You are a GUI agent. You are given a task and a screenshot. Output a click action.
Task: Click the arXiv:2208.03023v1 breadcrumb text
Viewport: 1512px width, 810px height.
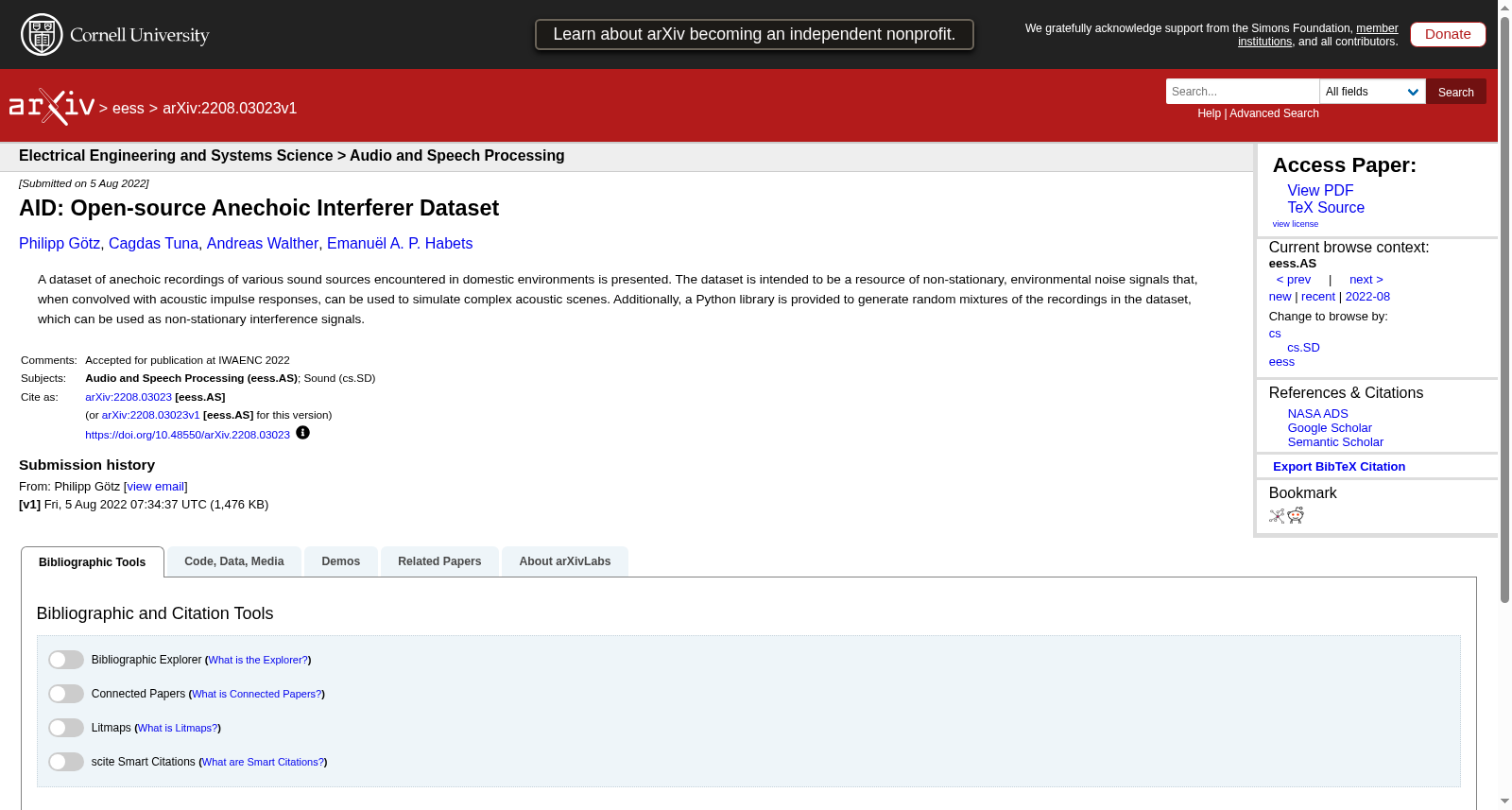(230, 109)
